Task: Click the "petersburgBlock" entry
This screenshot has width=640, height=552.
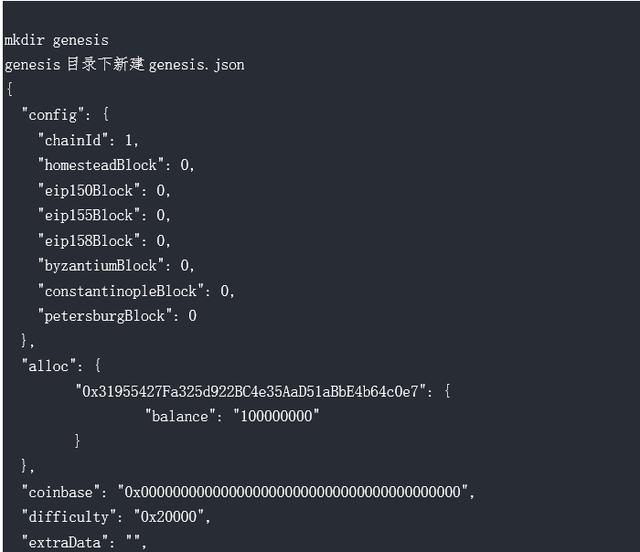Action: (x=117, y=316)
